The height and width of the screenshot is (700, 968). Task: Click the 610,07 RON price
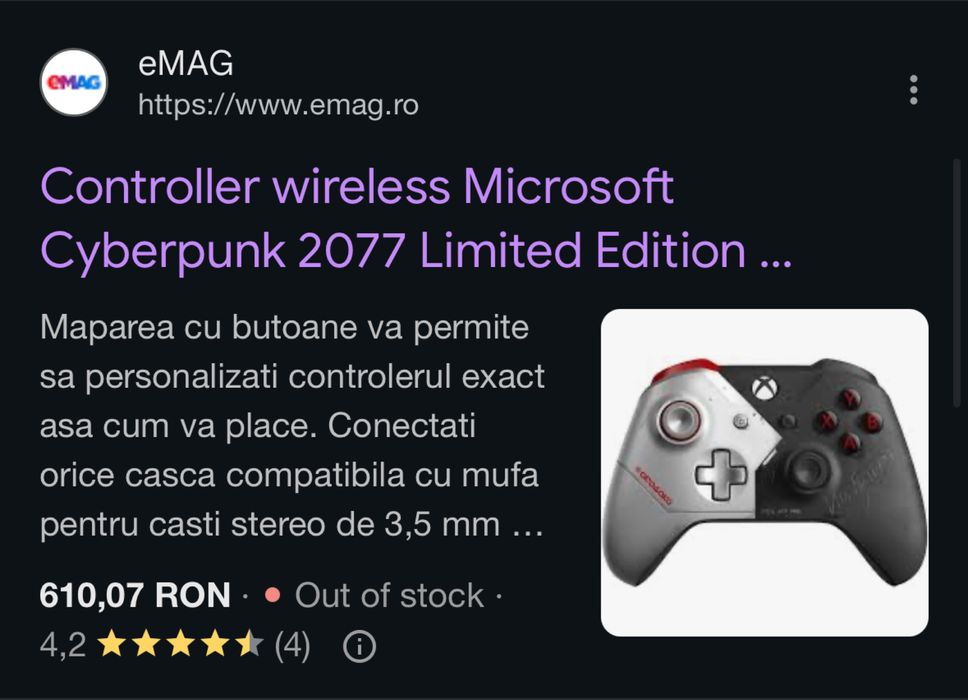coord(135,596)
